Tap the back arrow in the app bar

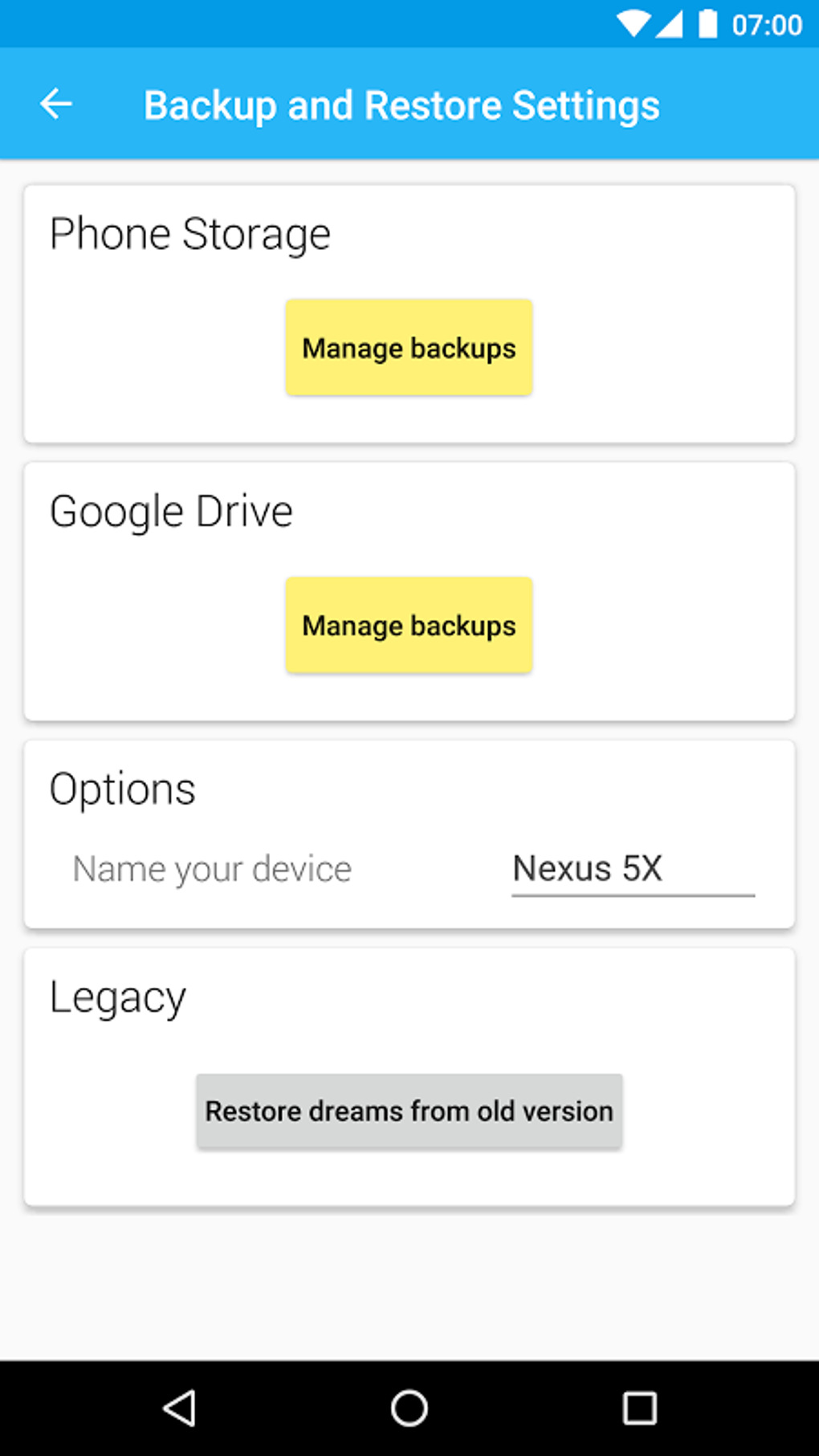[56, 104]
